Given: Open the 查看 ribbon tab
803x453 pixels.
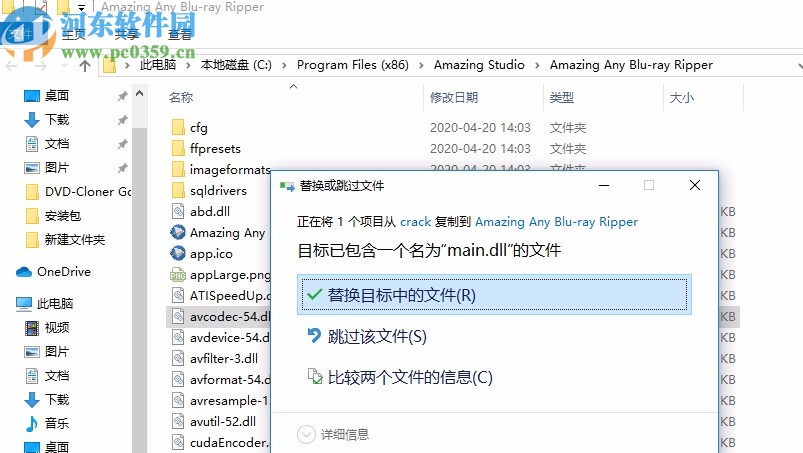Looking at the screenshot, I should click(x=180, y=34).
